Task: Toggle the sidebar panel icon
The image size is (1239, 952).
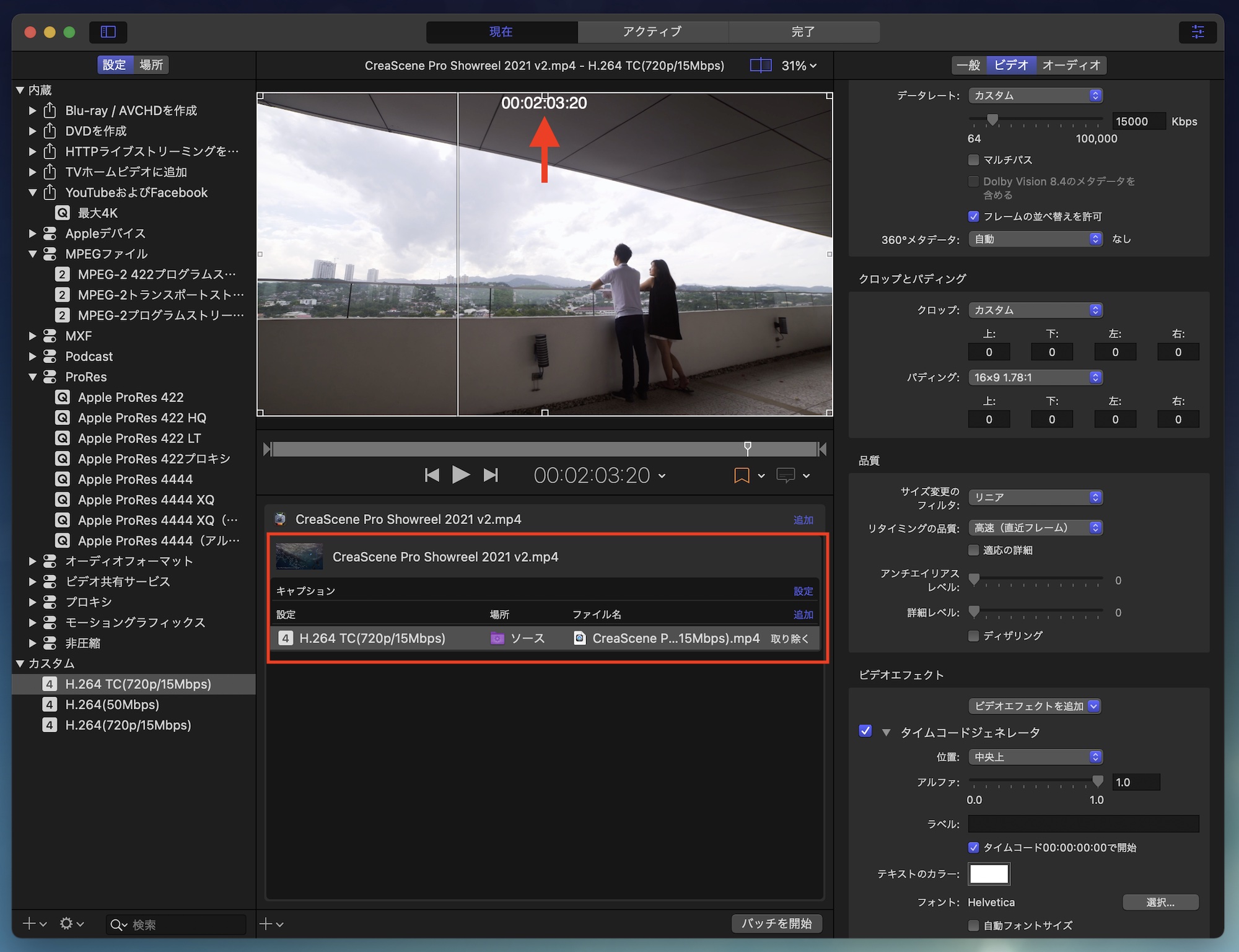Action: 108,32
